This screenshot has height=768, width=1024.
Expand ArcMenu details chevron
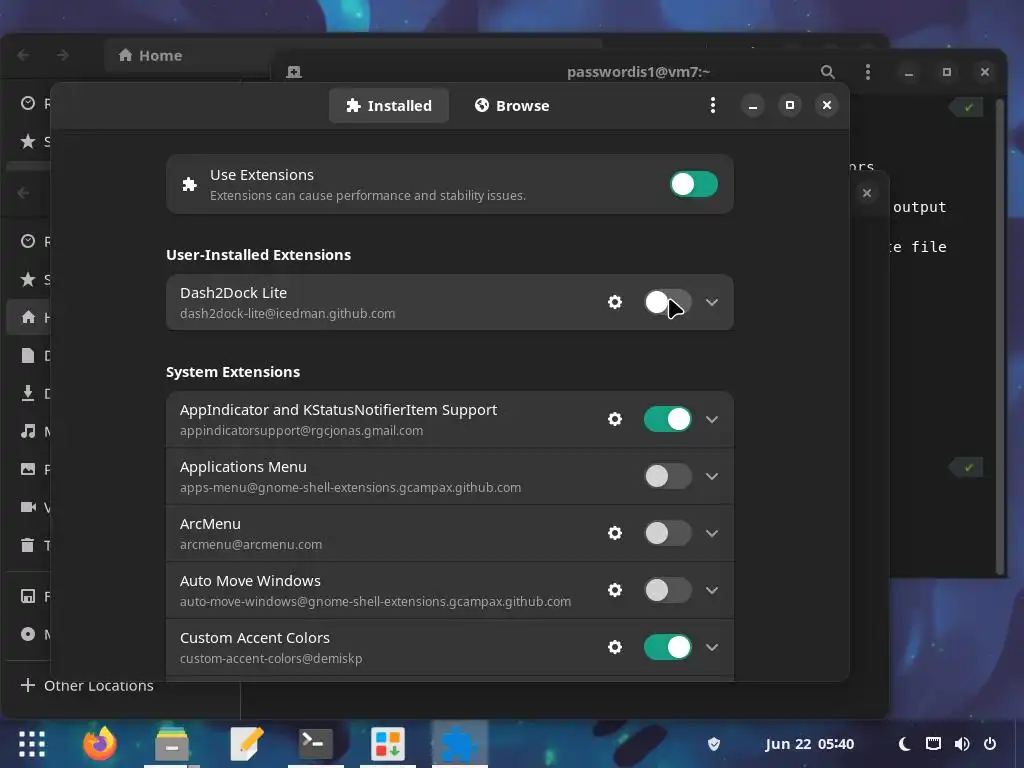point(712,533)
